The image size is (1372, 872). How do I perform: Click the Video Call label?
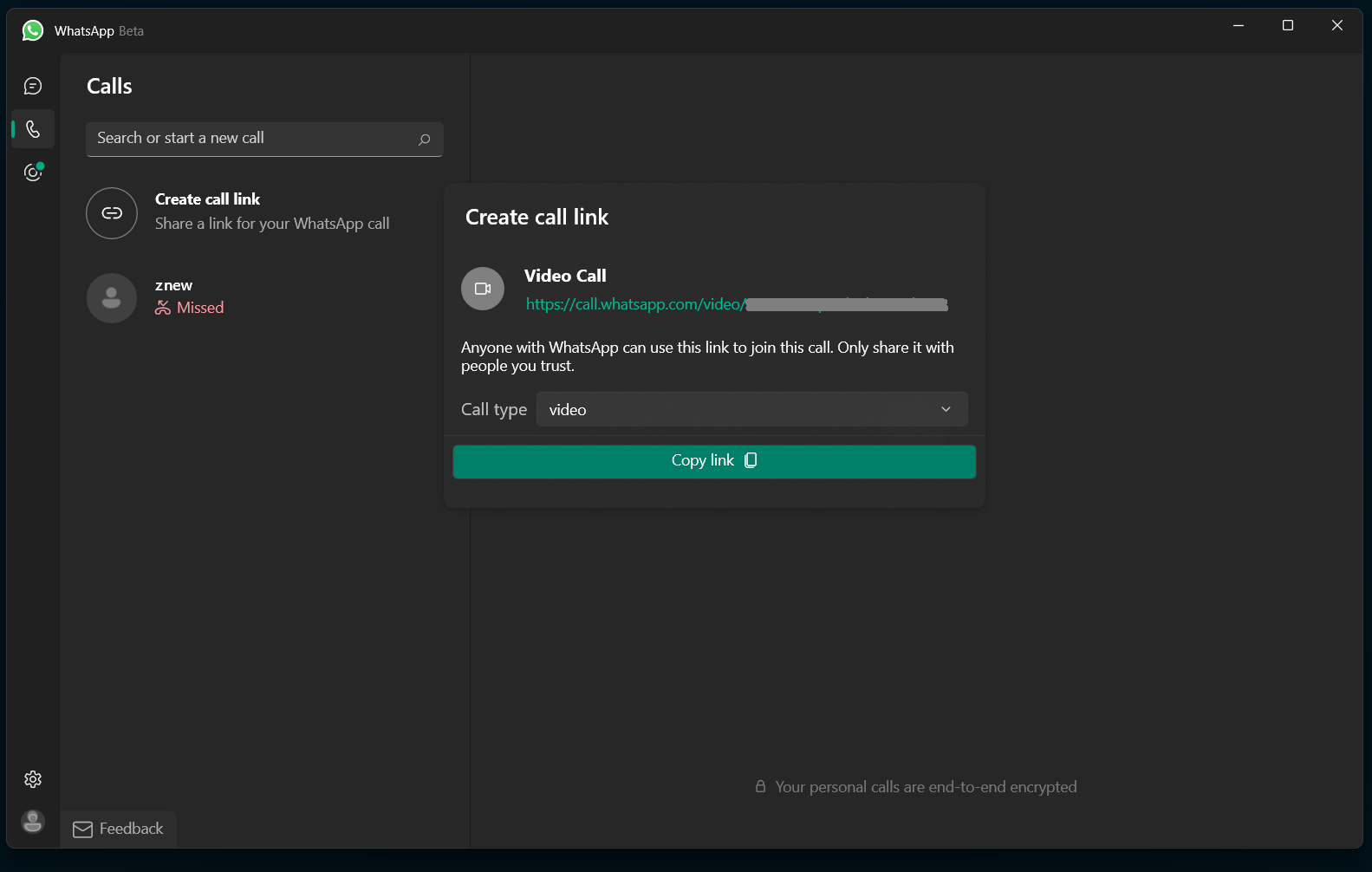[565, 276]
